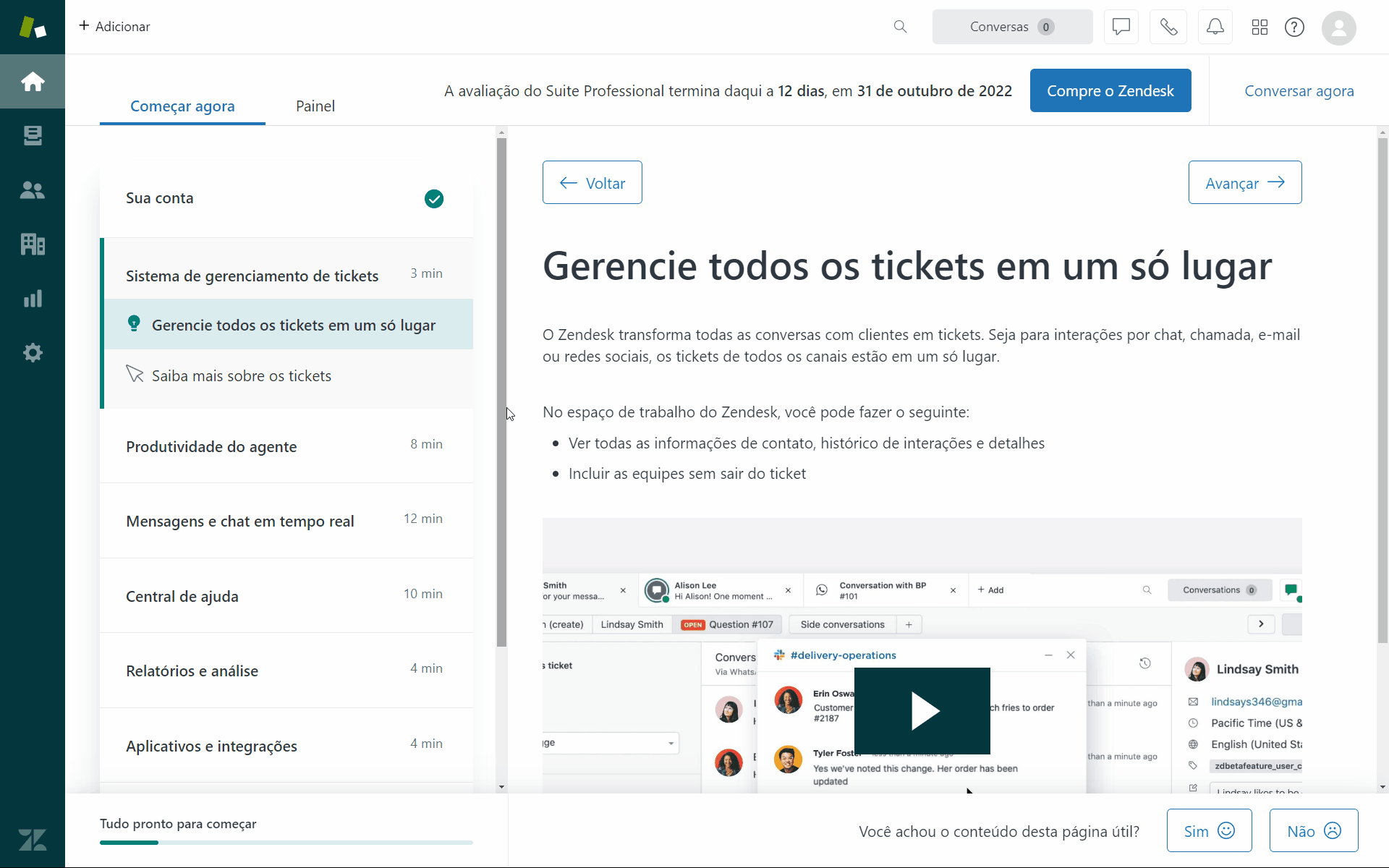The width and height of the screenshot is (1389, 868).
Task: Collapse Sistema de gerenciamento de tickets section
Action: pyautogui.click(x=288, y=275)
